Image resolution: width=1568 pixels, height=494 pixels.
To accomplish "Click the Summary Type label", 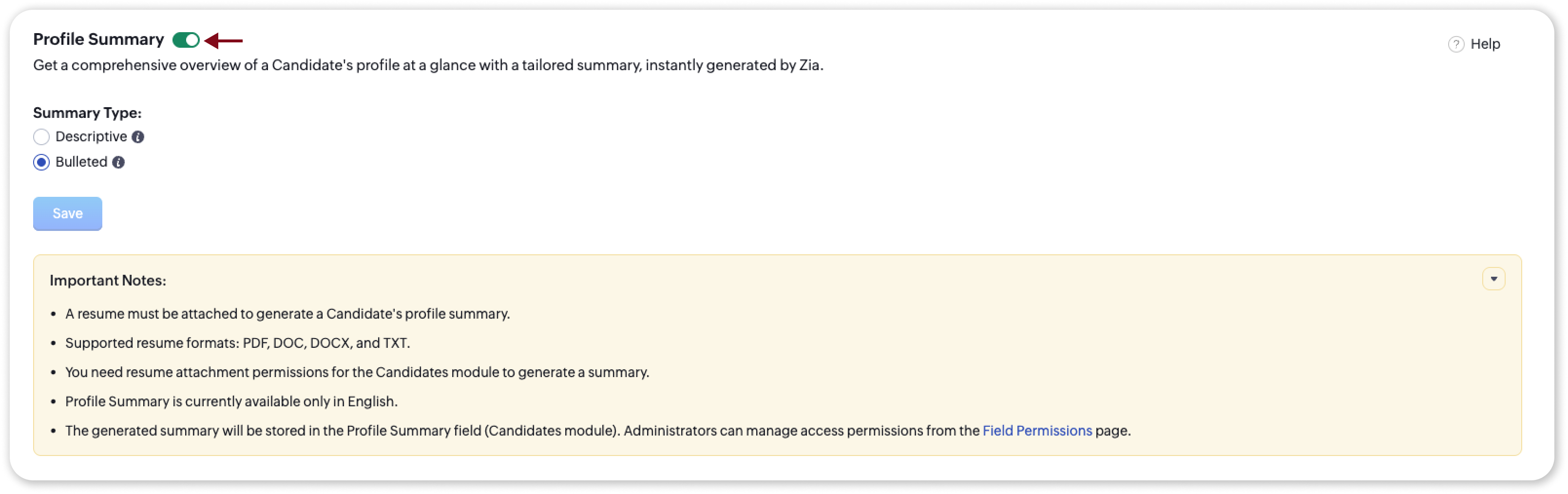I will tap(87, 113).
